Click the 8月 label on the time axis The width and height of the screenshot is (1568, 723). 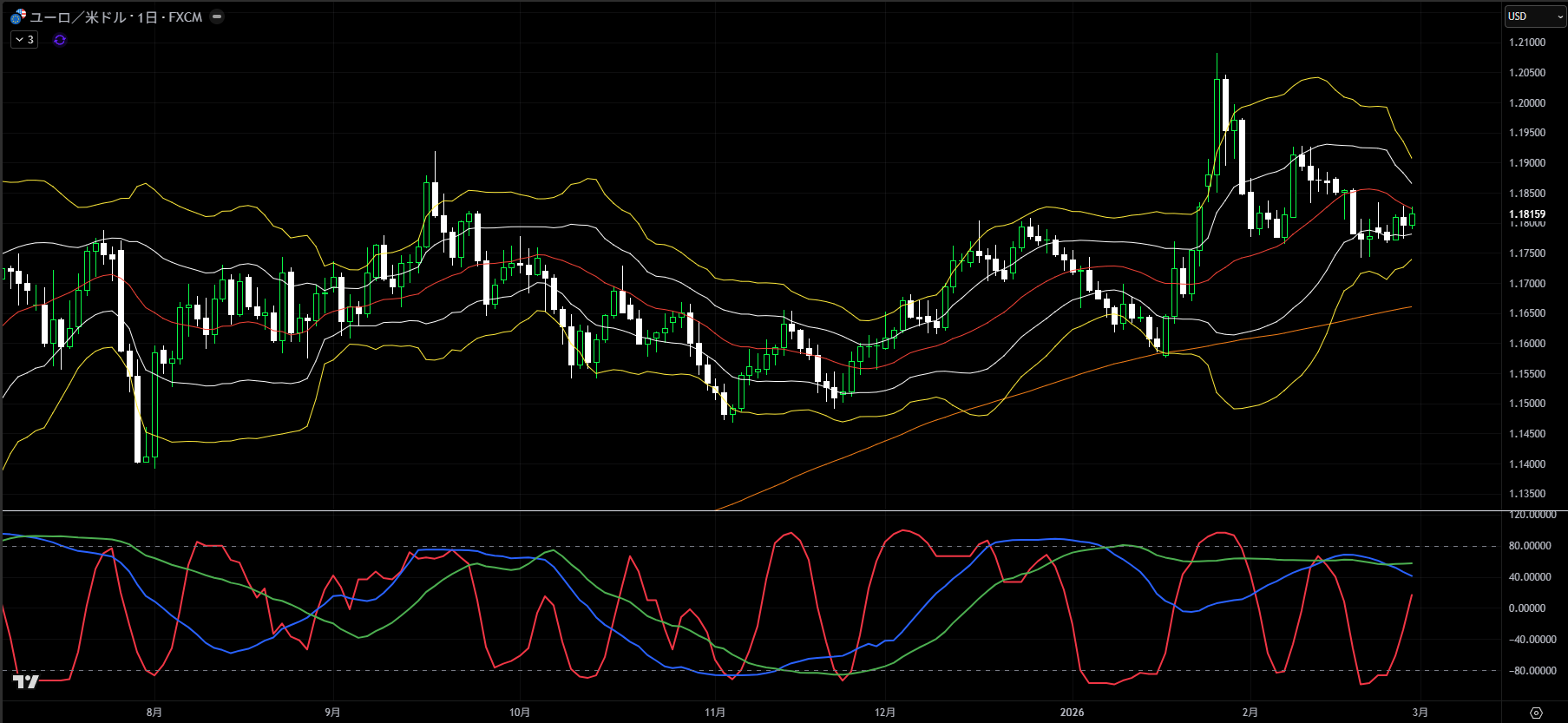pos(154,713)
